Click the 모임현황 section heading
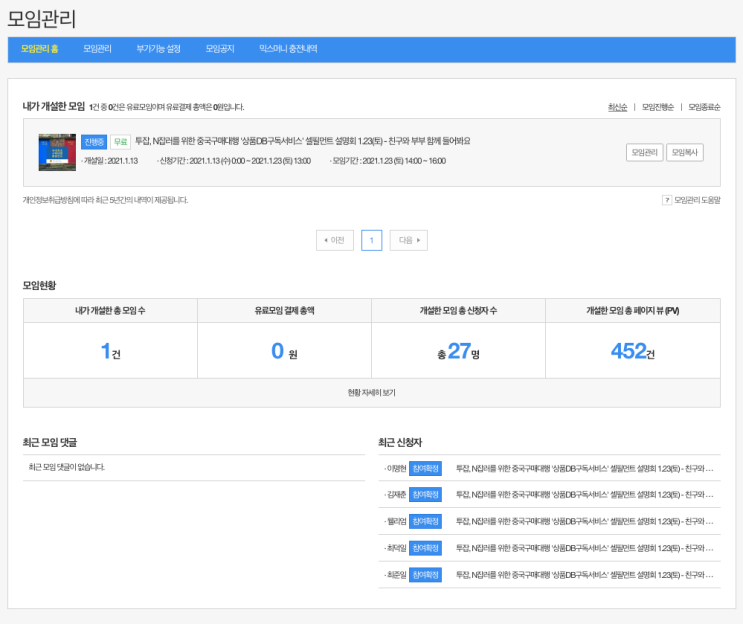Image resolution: width=743 pixels, height=624 pixels. [x=39, y=285]
